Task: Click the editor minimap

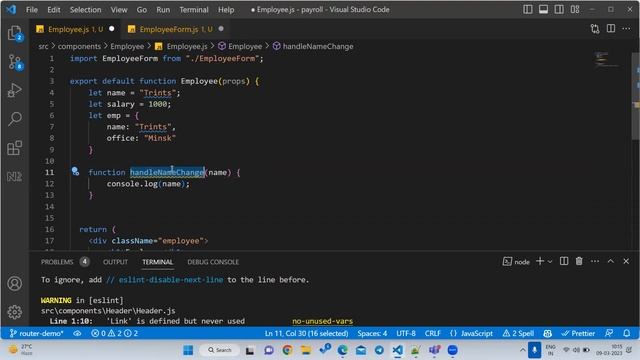Action: pyautogui.click(x=607, y=59)
